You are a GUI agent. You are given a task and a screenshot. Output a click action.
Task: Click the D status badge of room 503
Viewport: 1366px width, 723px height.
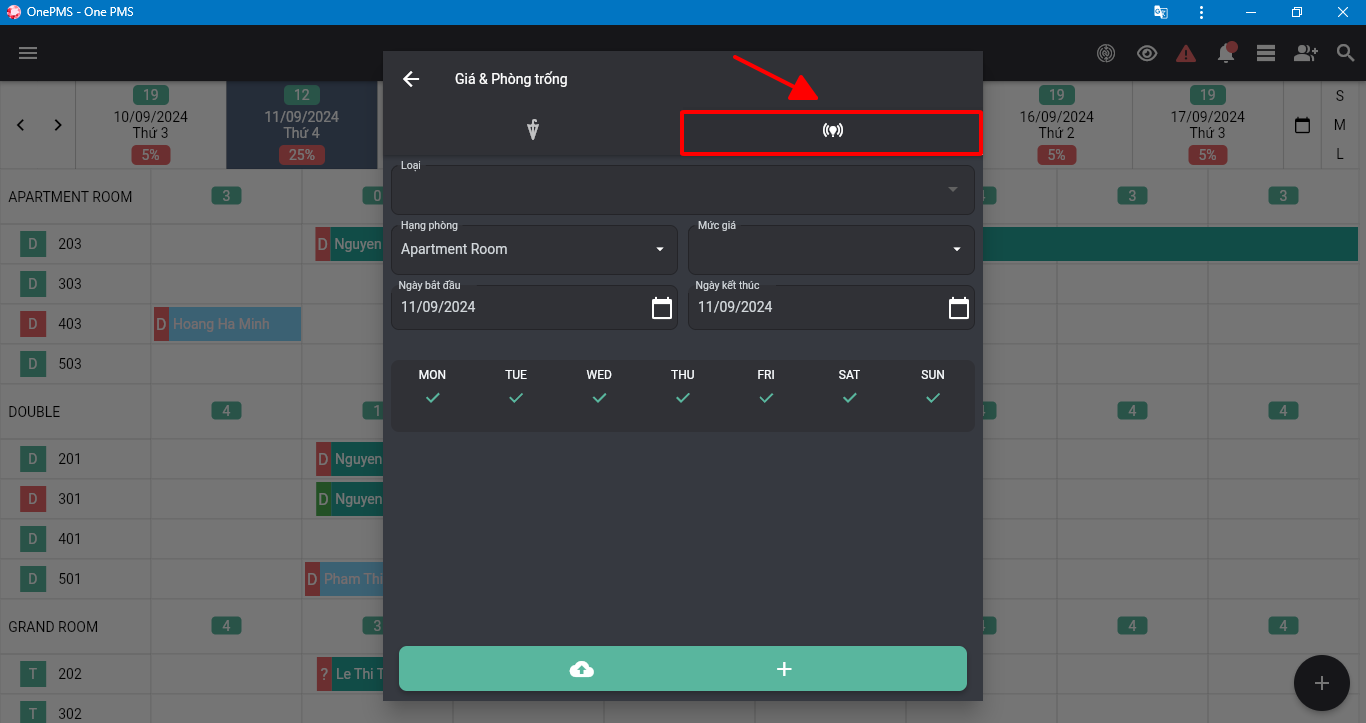tap(32, 364)
